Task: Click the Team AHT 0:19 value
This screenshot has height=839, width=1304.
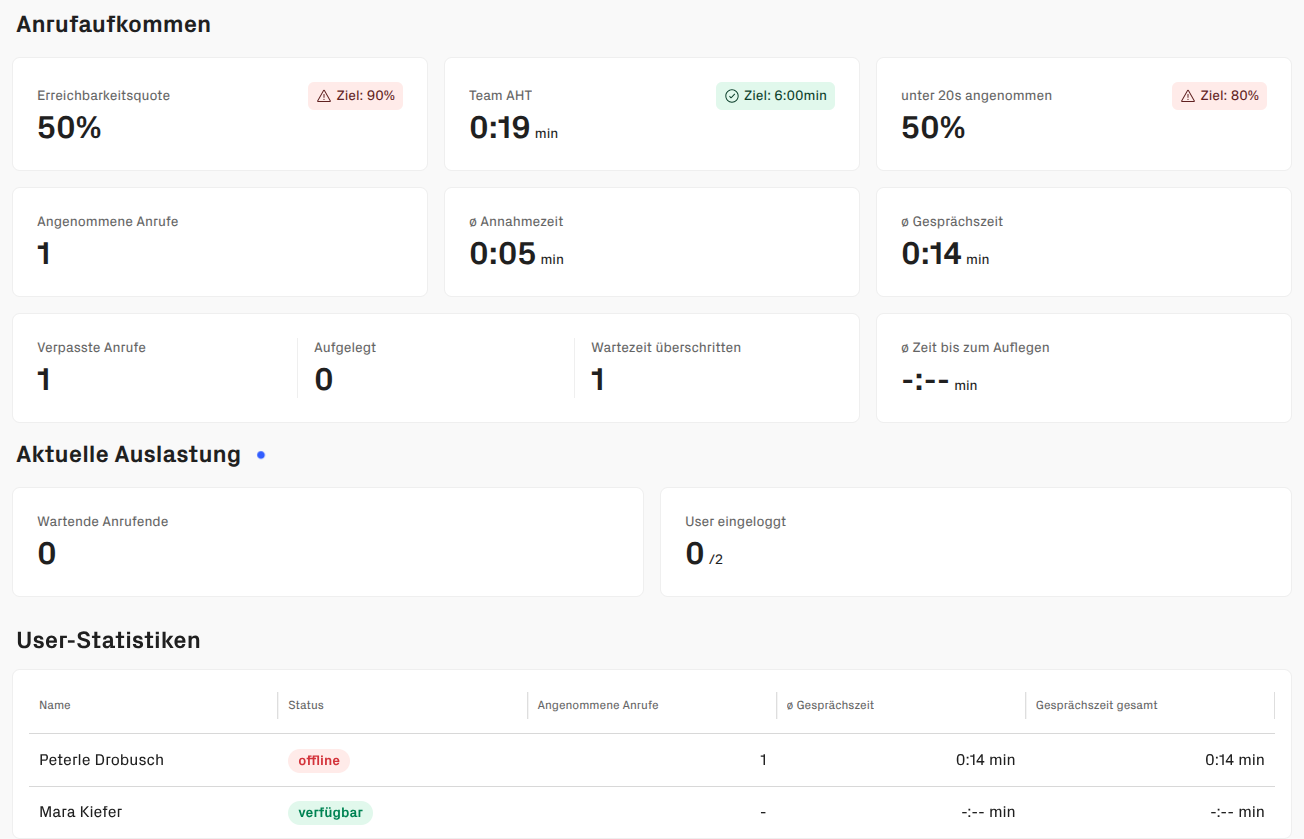Action: tap(500, 128)
